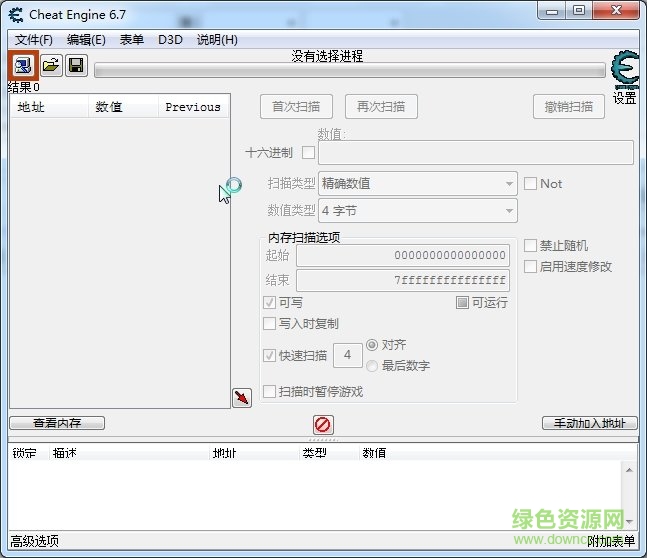Click the save floppy disk icon
Image resolution: width=647 pixels, height=558 pixels.
click(x=76, y=65)
